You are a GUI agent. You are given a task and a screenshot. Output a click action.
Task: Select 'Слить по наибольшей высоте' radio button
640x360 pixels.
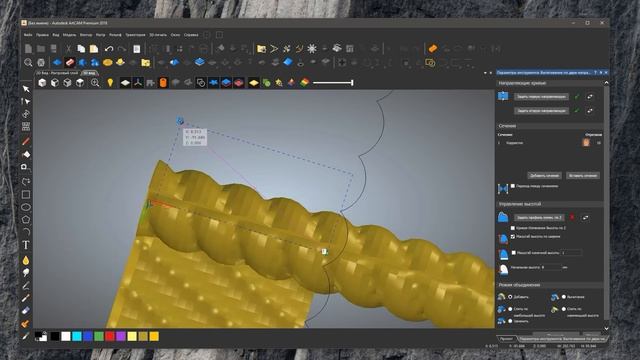[510, 309]
